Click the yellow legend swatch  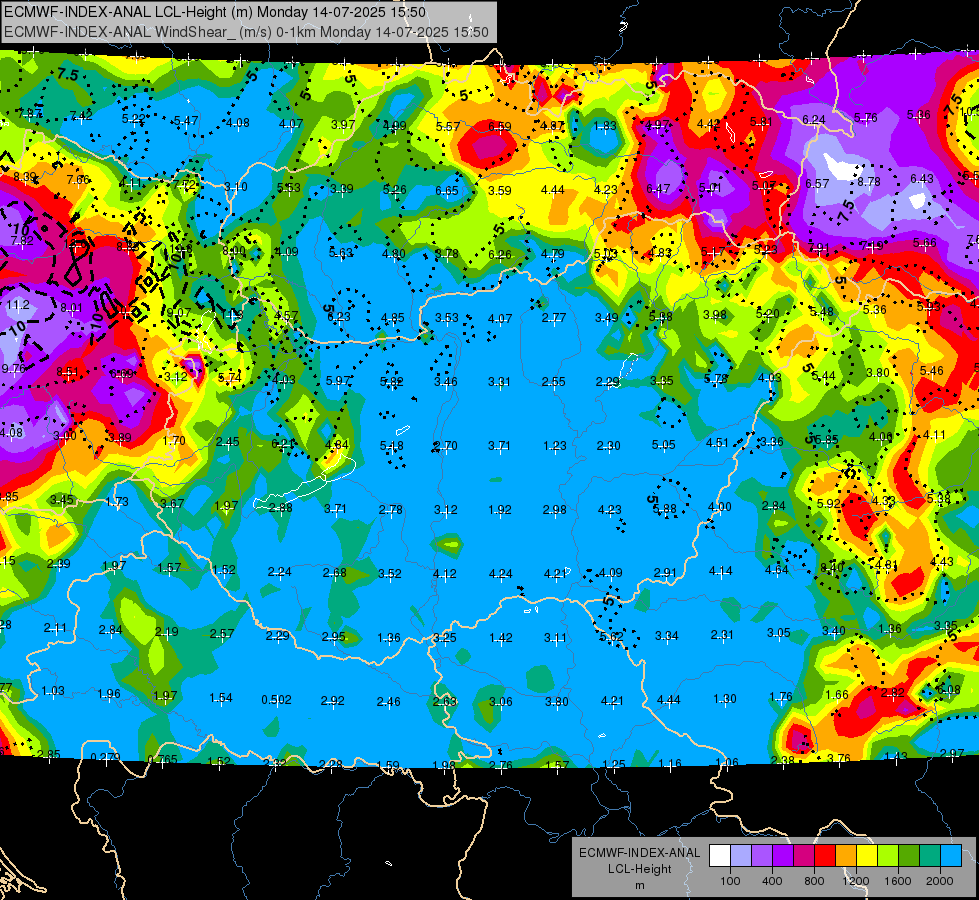(867, 856)
